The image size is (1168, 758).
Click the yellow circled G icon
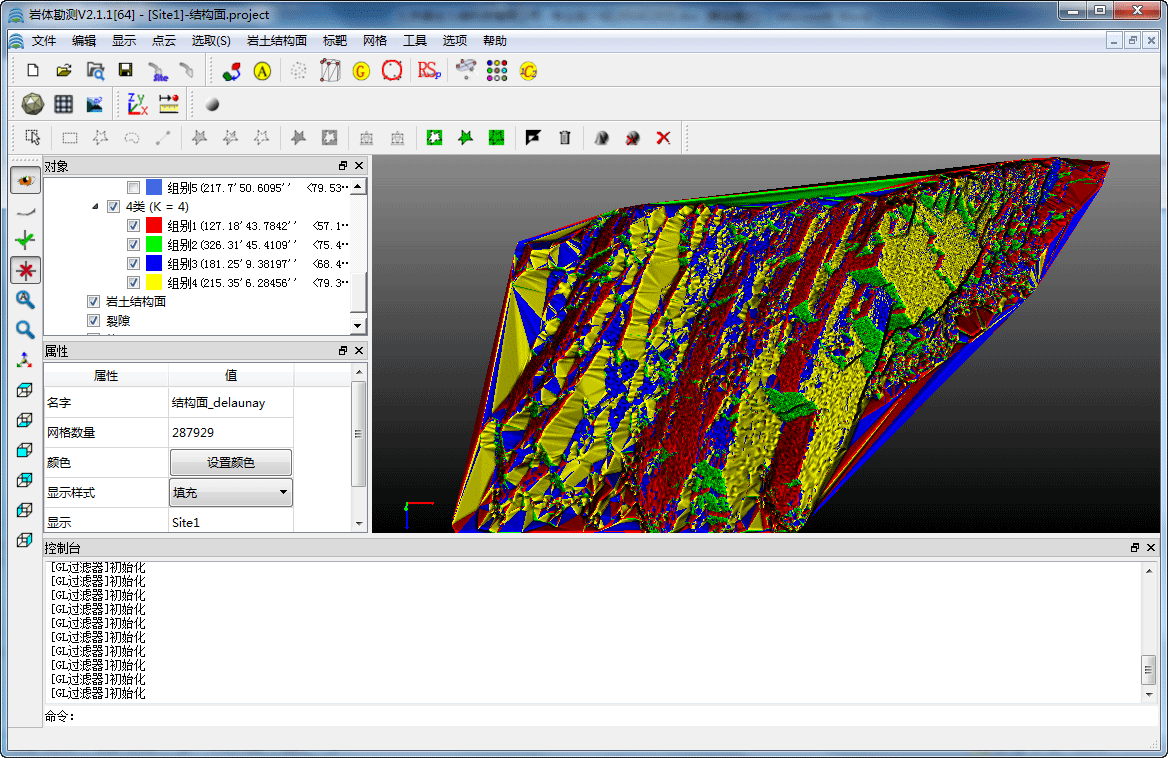tap(361, 71)
